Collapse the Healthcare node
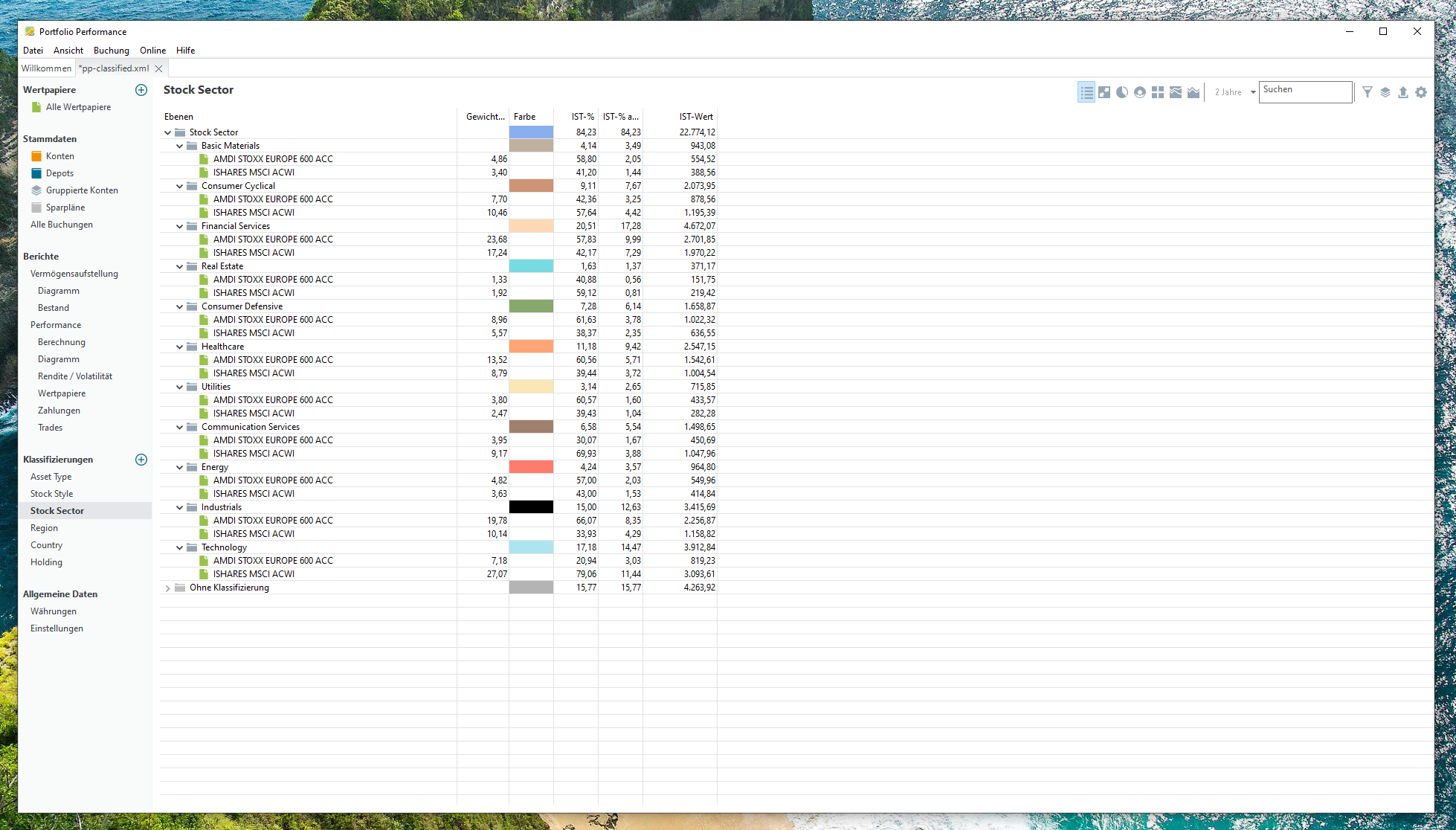Screen dimensions: 1456x830 click(x=180, y=347)
